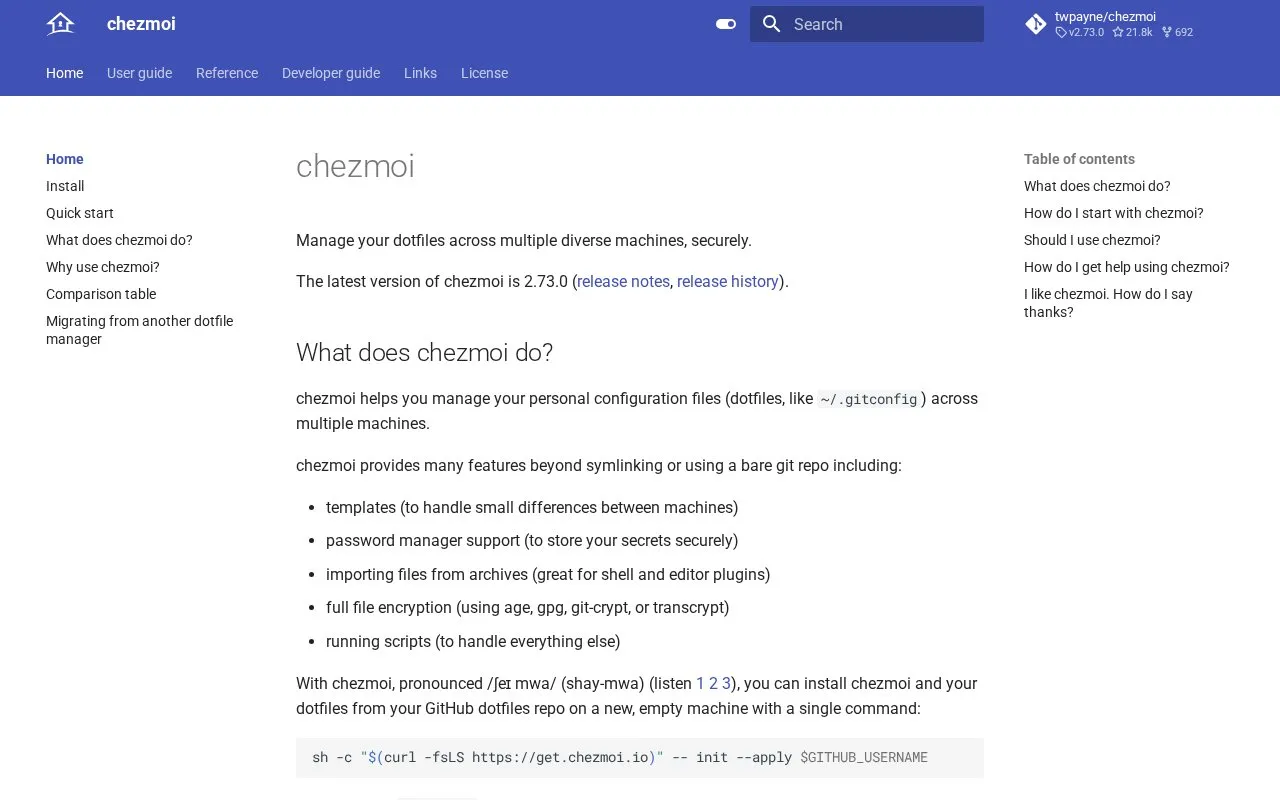Screen dimensions: 1280x800
Task: Jump to Should I use chezmoi?
Action: (x=1092, y=240)
